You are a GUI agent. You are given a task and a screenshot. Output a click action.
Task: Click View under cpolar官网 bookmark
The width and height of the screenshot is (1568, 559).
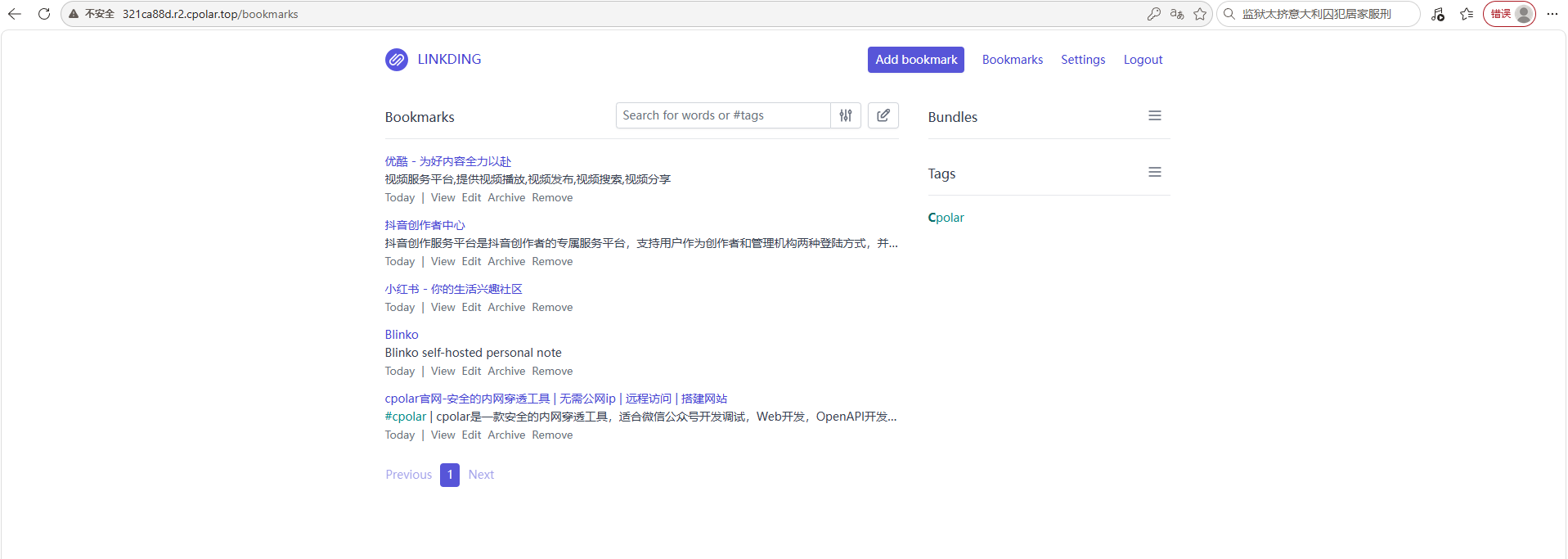click(443, 435)
